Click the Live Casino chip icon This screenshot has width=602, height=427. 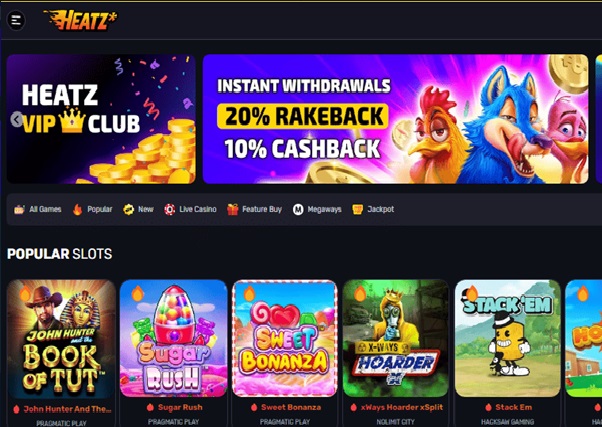coord(170,209)
